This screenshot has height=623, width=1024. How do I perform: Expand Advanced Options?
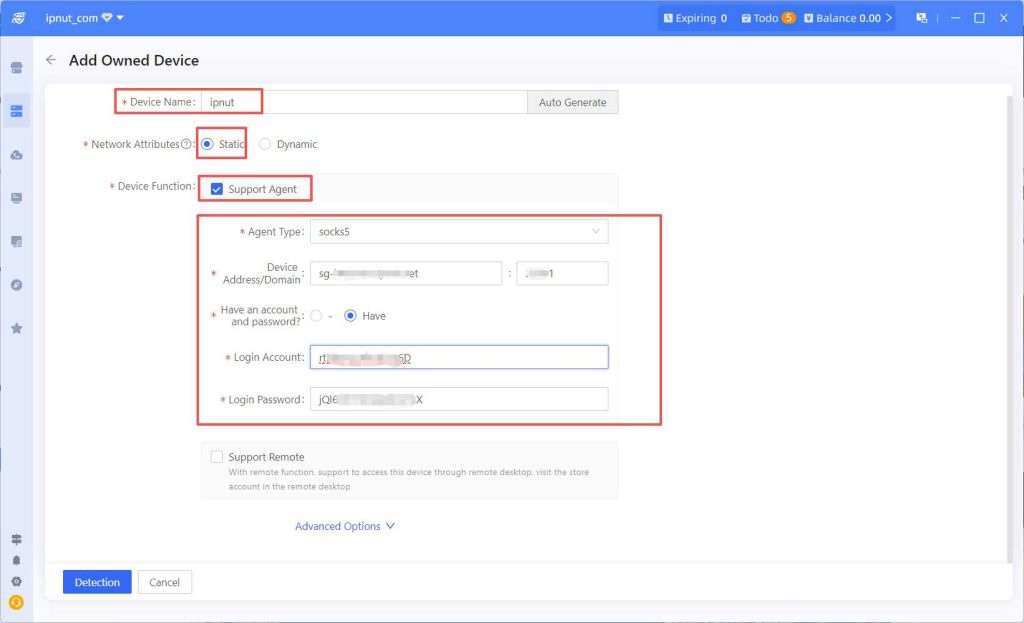tap(345, 526)
